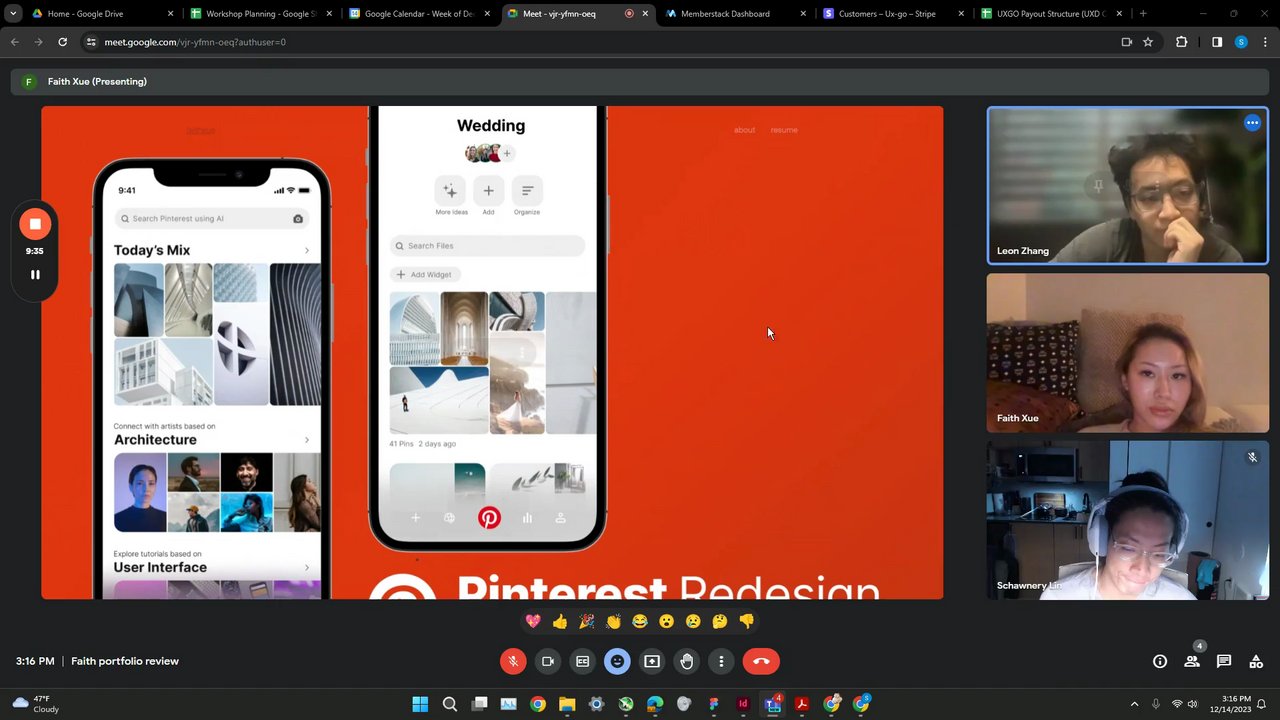Select Faith Xue's video tile

pyautogui.click(x=1128, y=353)
